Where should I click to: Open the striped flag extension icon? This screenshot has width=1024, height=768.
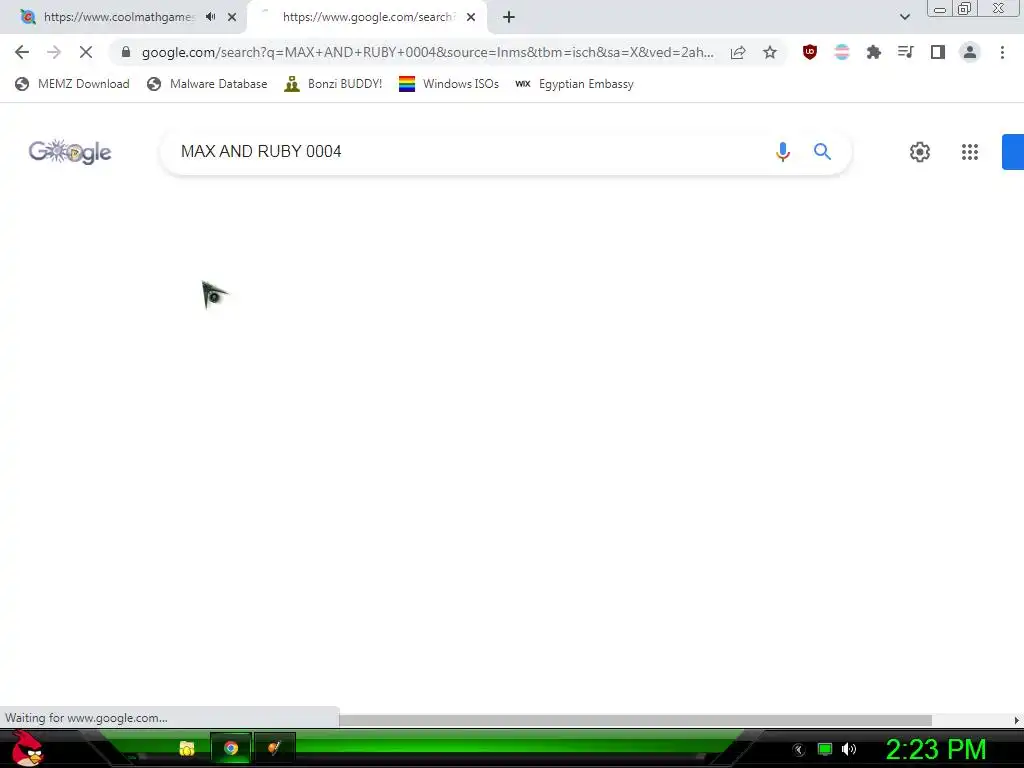pos(842,52)
